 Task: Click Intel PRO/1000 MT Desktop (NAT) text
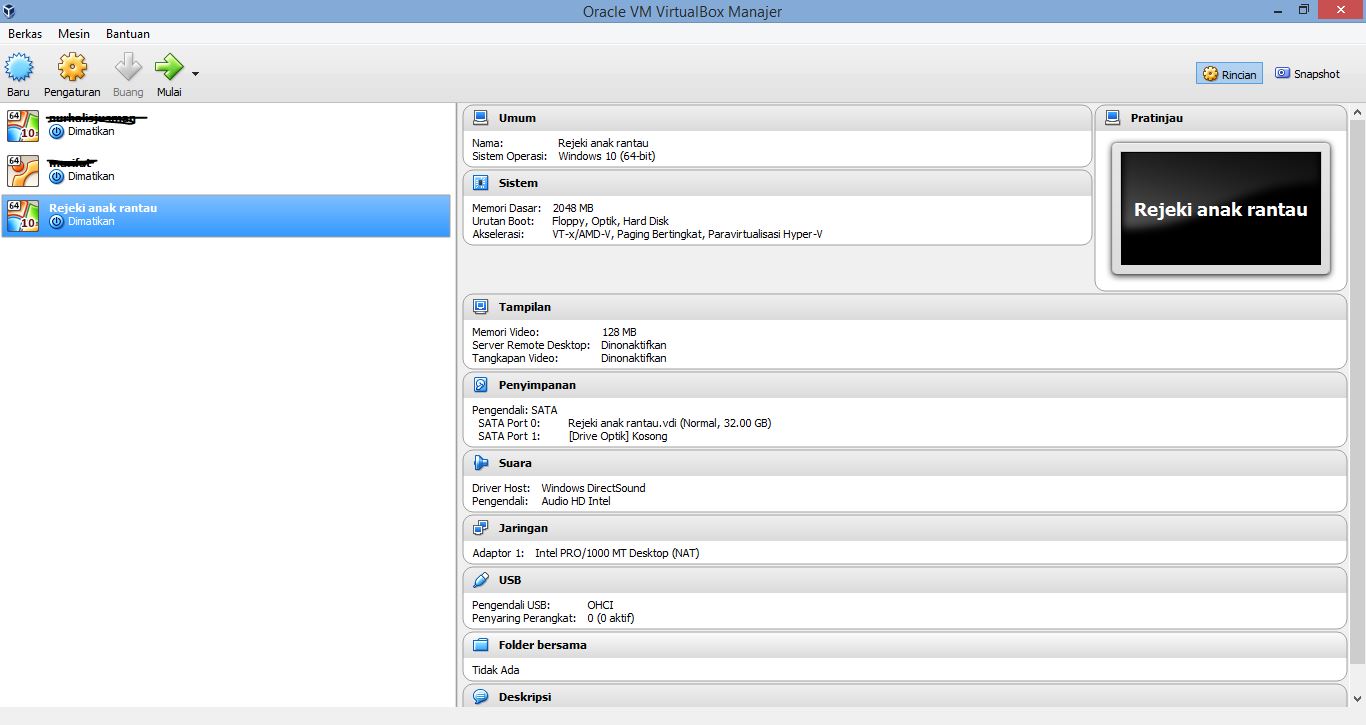617,553
